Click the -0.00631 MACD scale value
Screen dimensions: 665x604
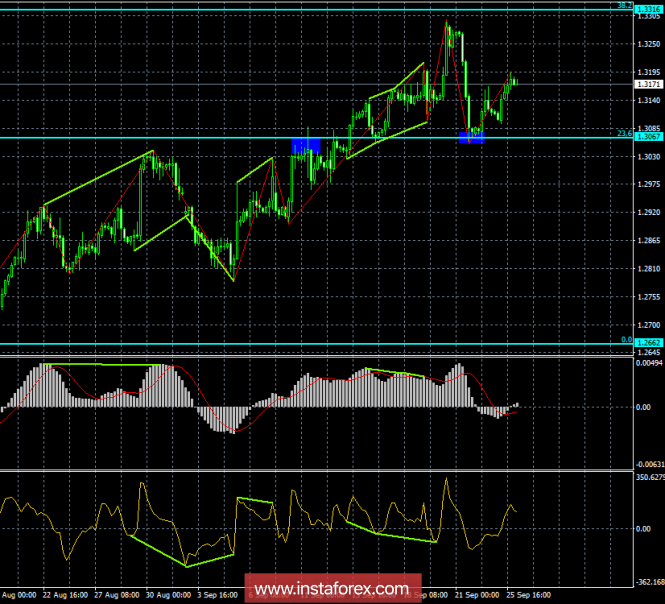click(x=650, y=464)
